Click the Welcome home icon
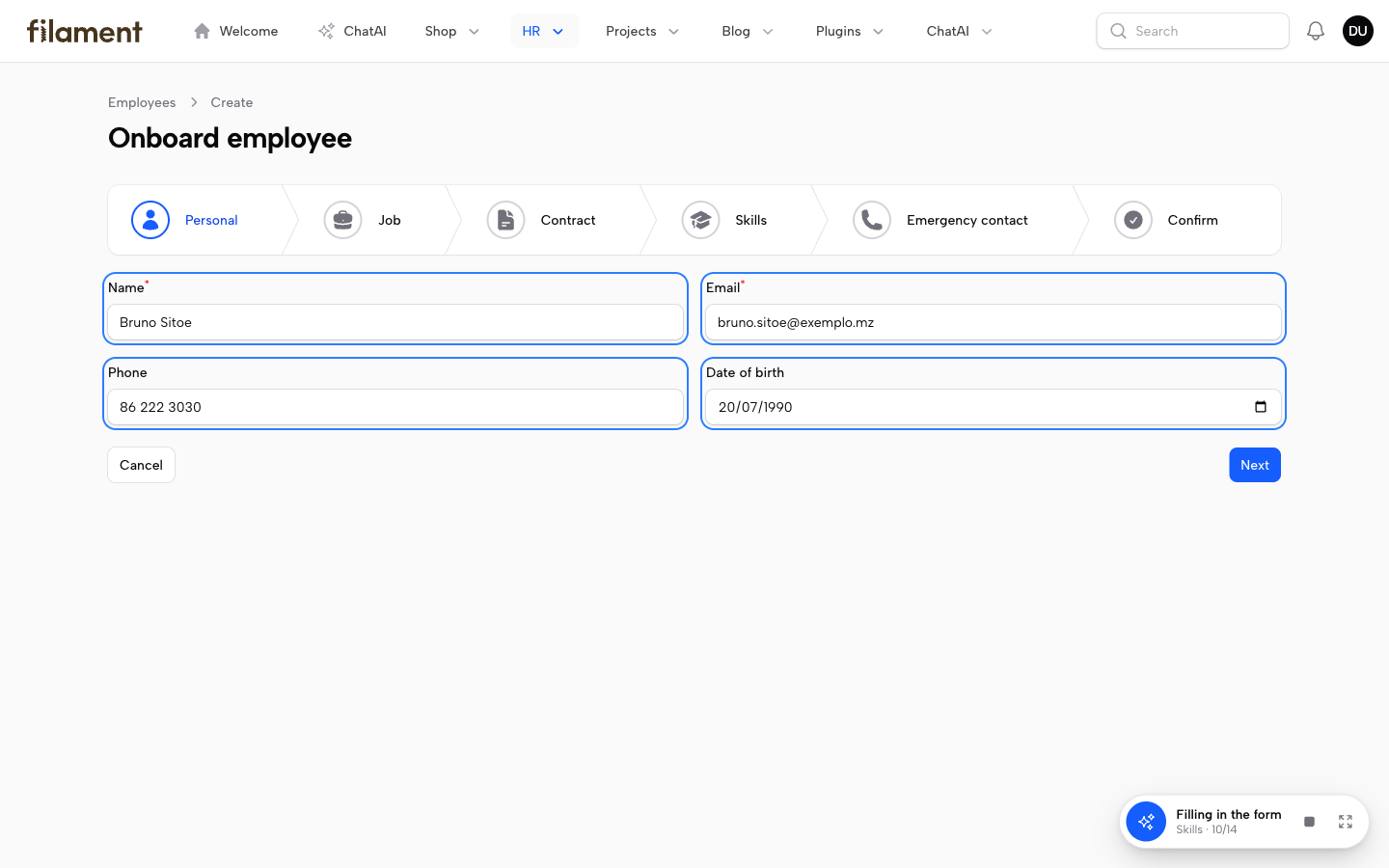 [202, 31]
